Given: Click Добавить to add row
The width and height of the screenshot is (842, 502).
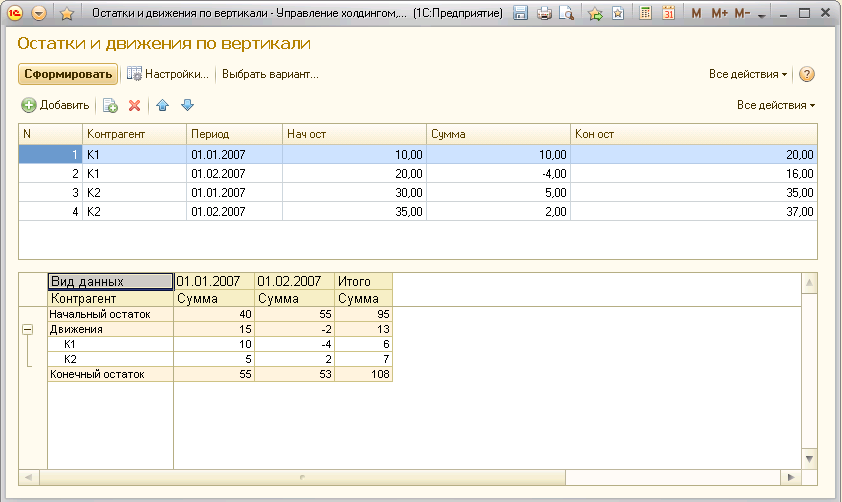Looking at the screenshot, I should [x=56, y=105].
